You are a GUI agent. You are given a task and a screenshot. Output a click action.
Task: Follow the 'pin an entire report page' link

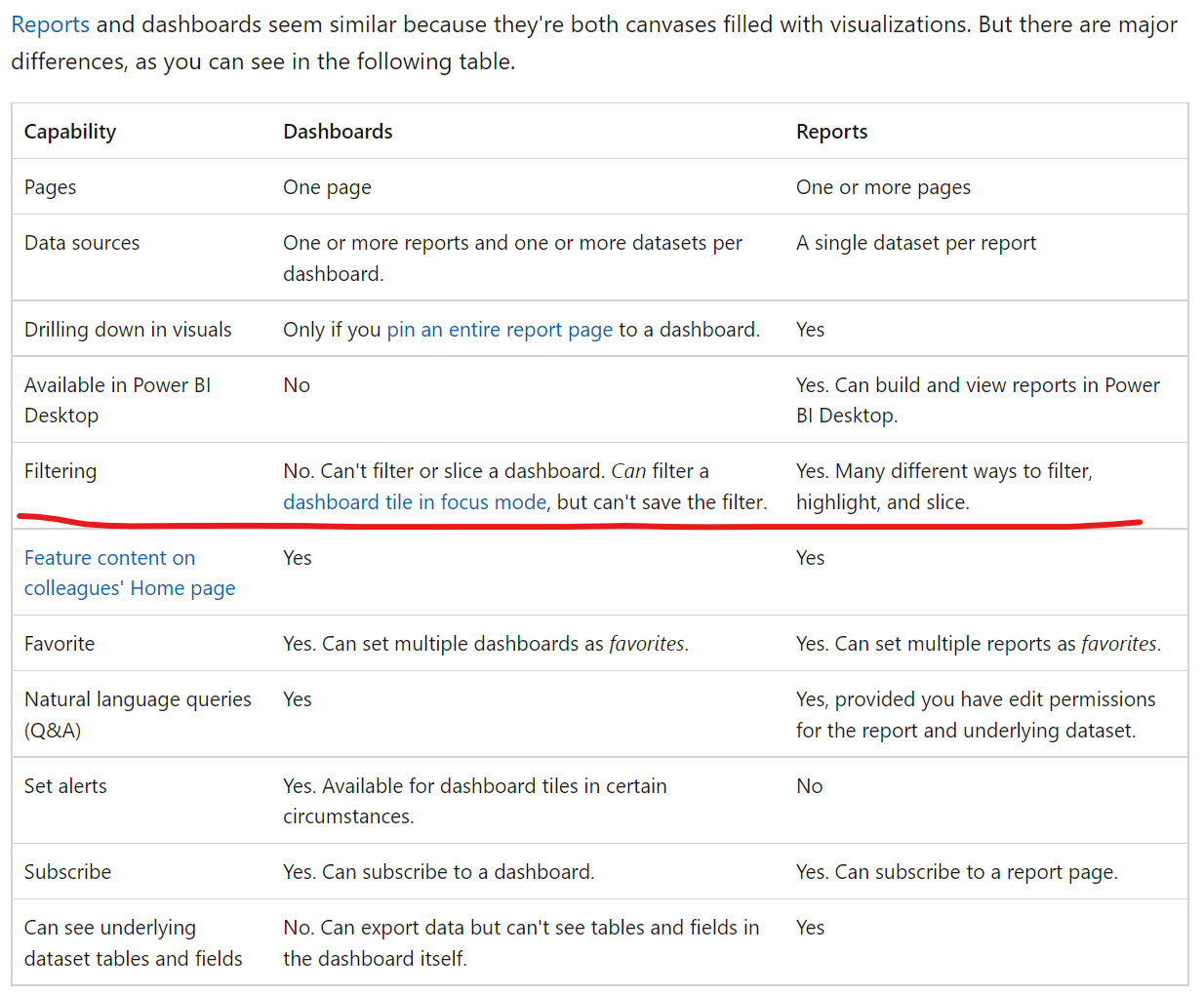pyautogui.click(x=500, y=330)
